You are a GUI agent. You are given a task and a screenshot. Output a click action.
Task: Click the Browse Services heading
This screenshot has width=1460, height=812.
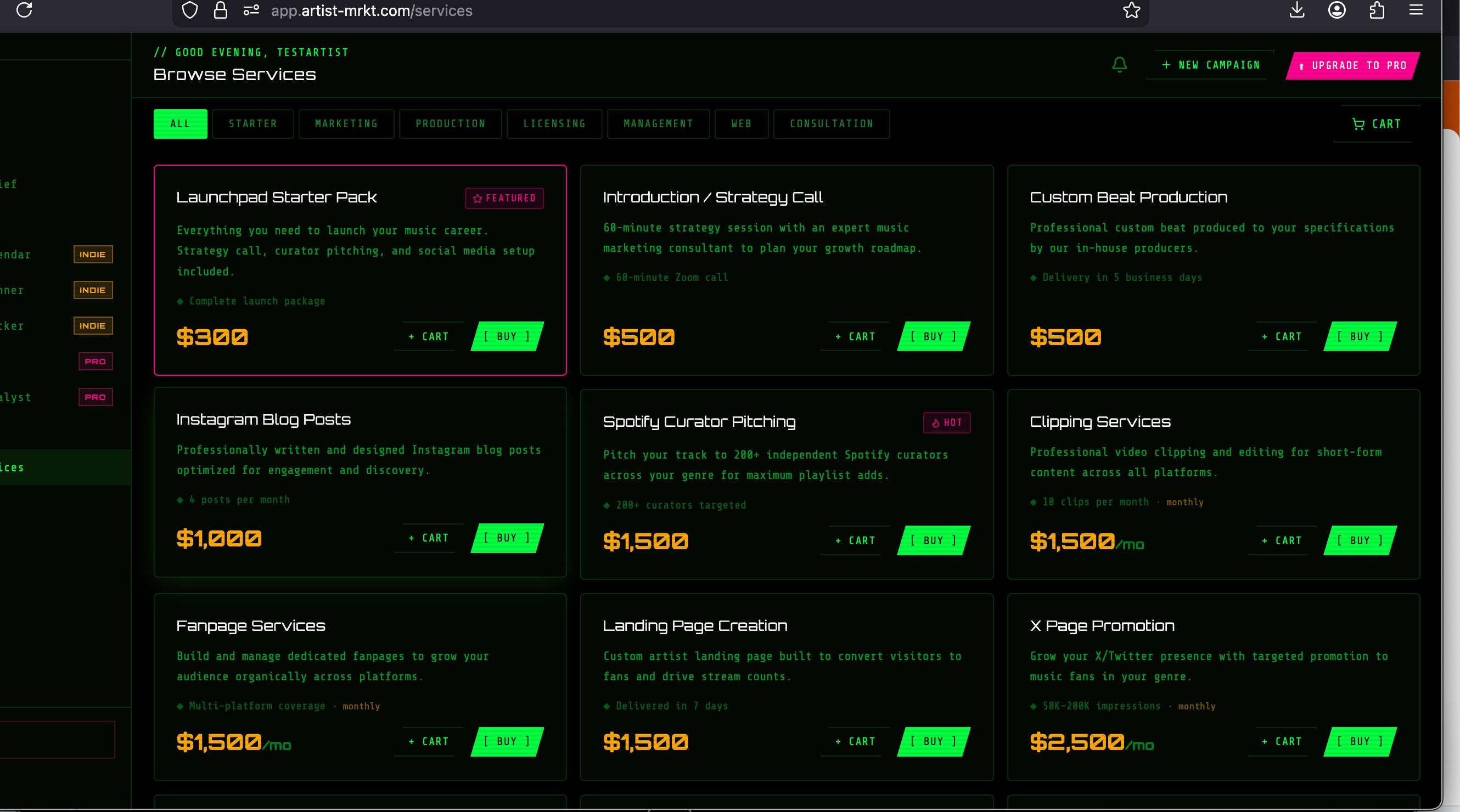click(x=235, y=75)
